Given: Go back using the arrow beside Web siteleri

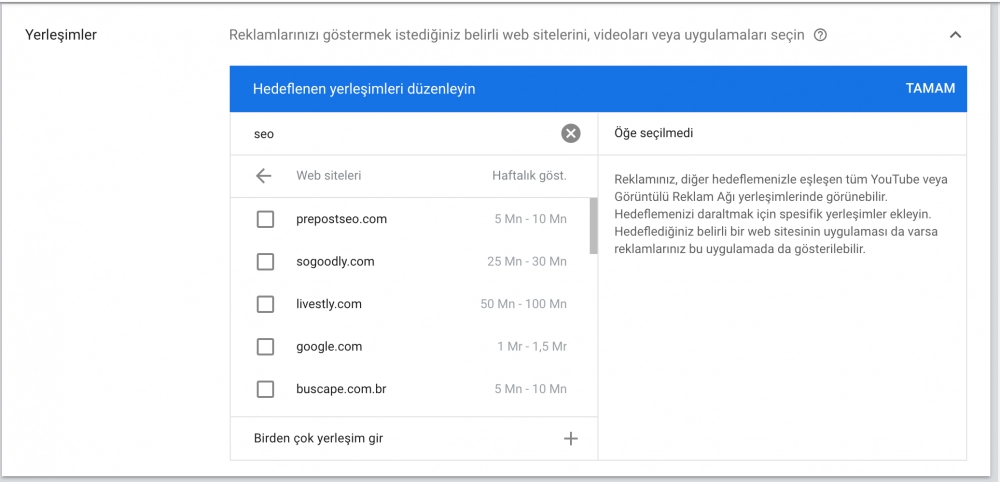Looking at the screenshot, I should (263, 176).
